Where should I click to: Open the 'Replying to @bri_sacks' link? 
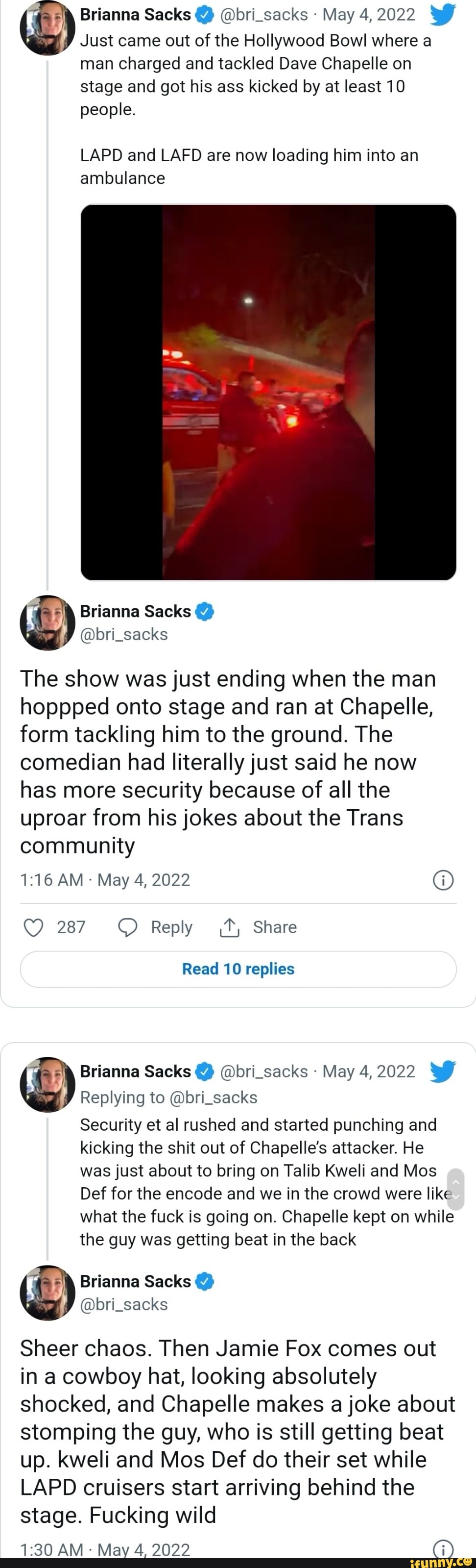(x=169, y=1097)
